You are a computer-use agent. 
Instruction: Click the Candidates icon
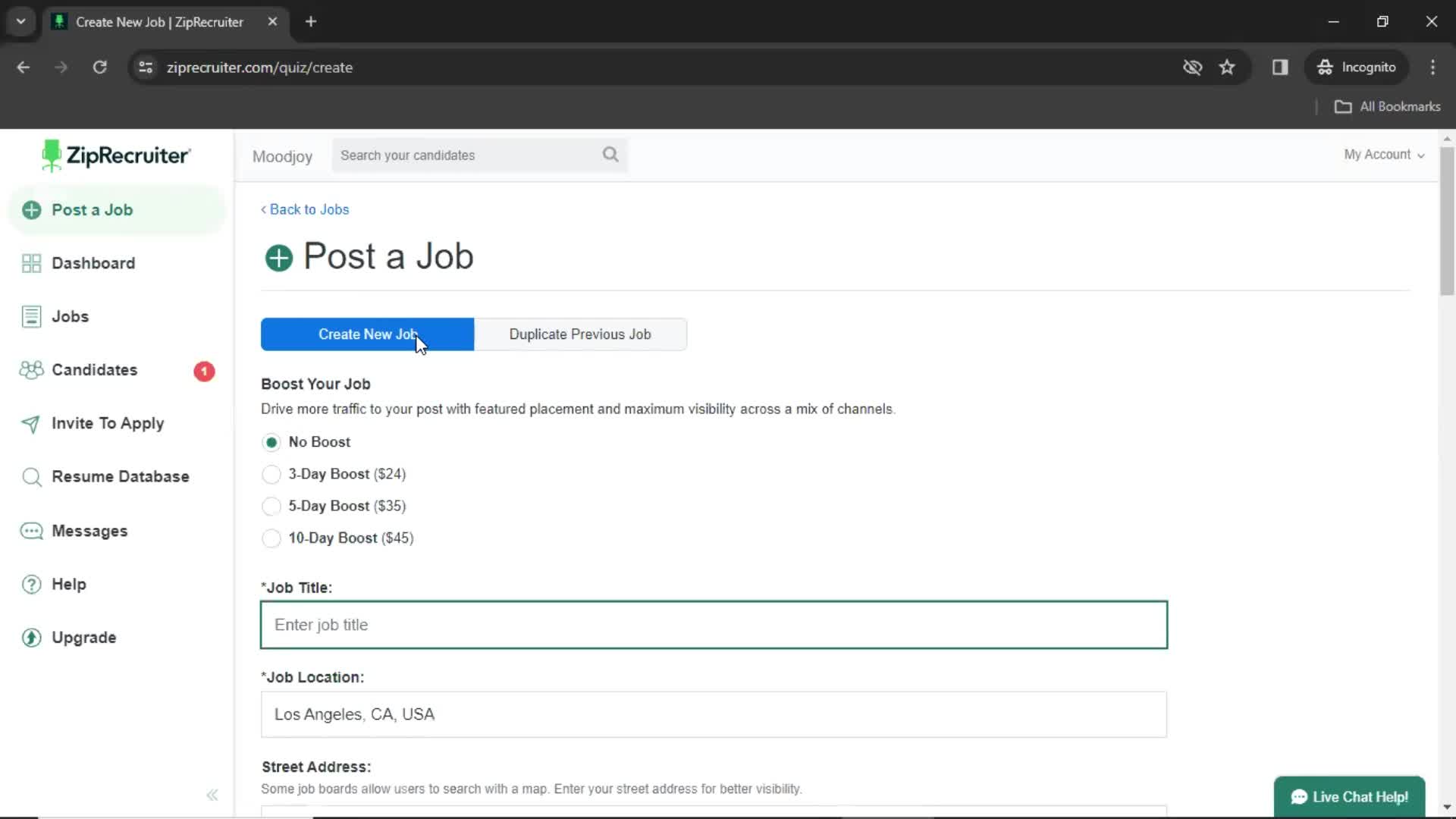pyautogui.click(x=30, y=370)
